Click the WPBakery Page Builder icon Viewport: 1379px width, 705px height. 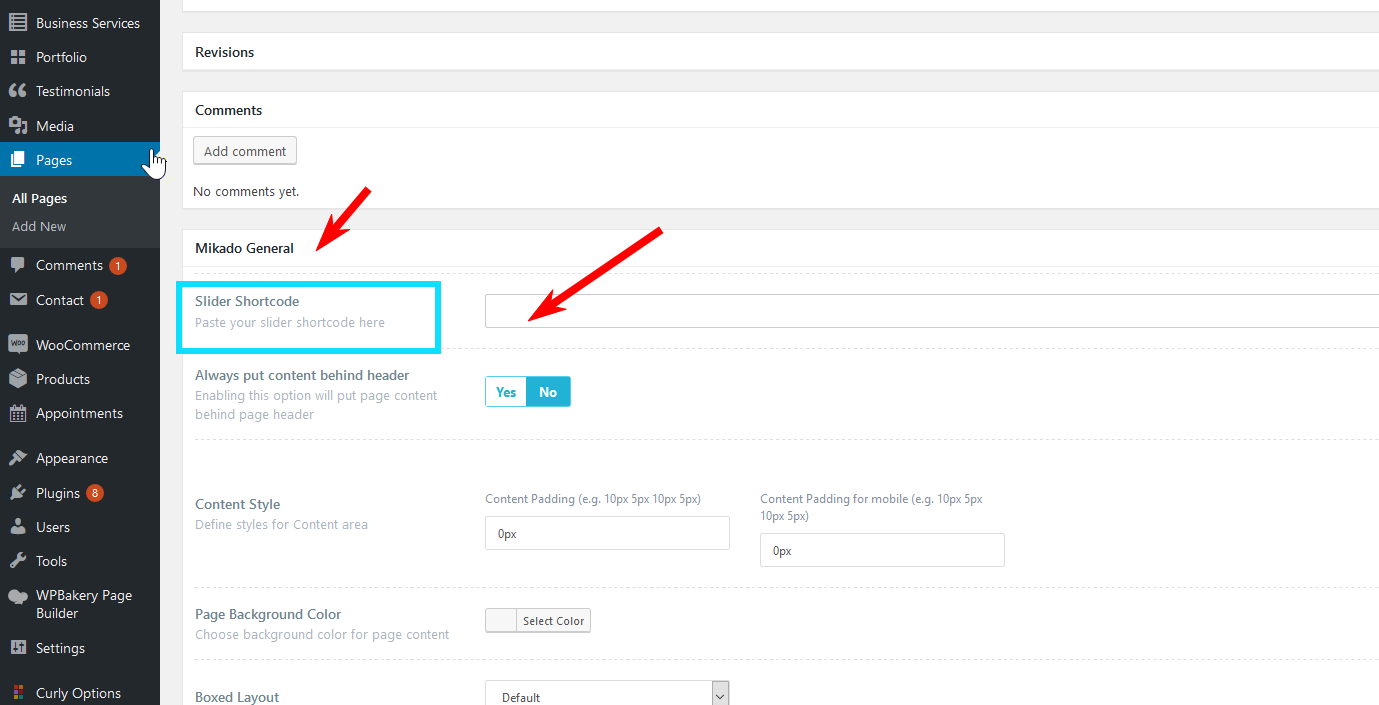point(18,596)
